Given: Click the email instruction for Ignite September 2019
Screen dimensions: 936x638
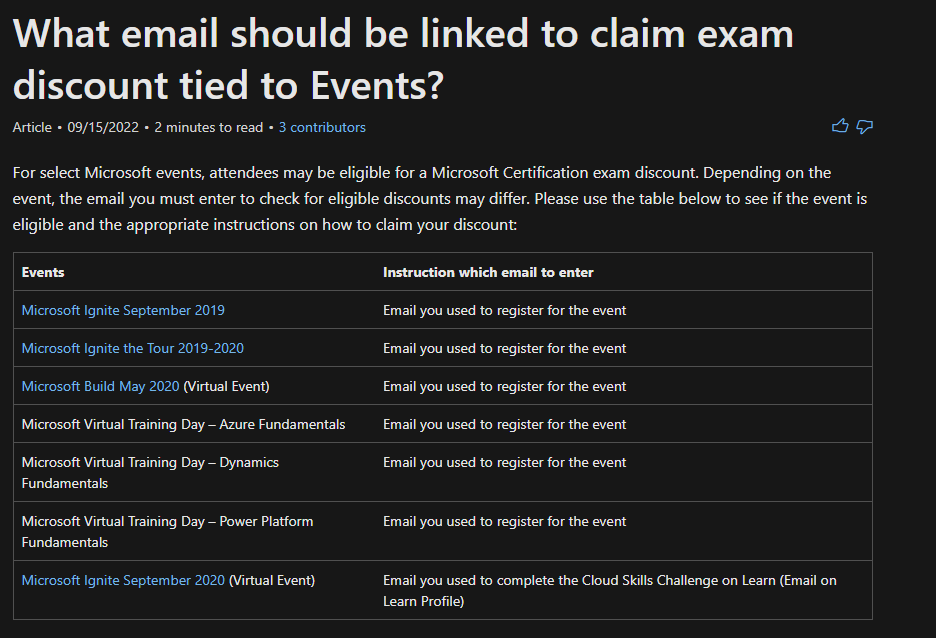Looking at the screenshot, I should coord(504,310).
